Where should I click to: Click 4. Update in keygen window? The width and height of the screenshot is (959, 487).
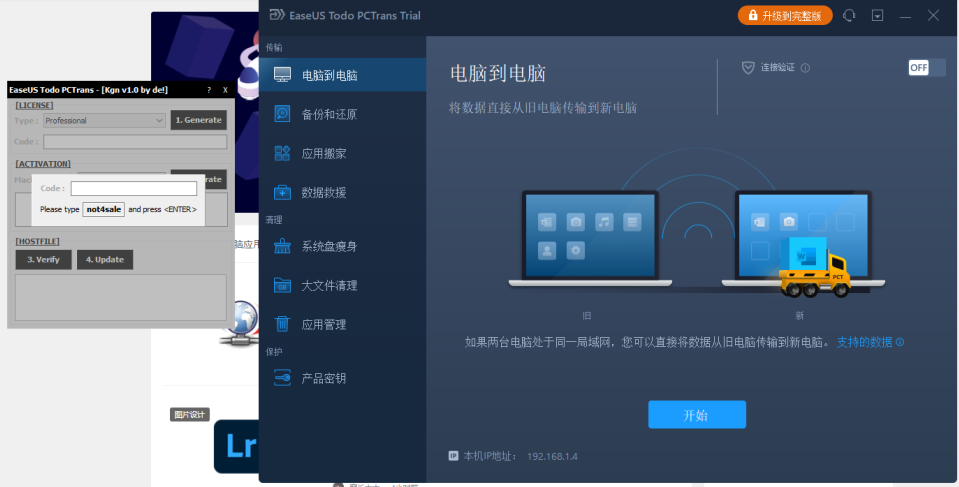point(105,259)
